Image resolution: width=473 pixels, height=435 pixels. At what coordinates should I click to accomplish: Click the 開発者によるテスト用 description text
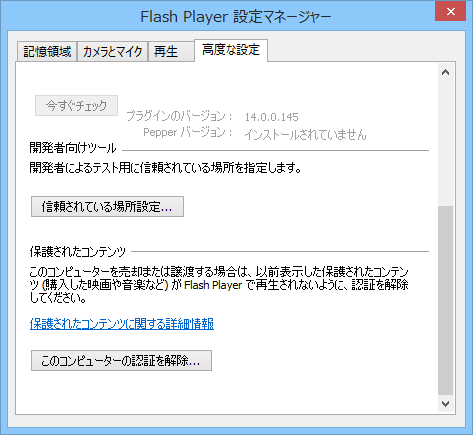coord(165,168)
